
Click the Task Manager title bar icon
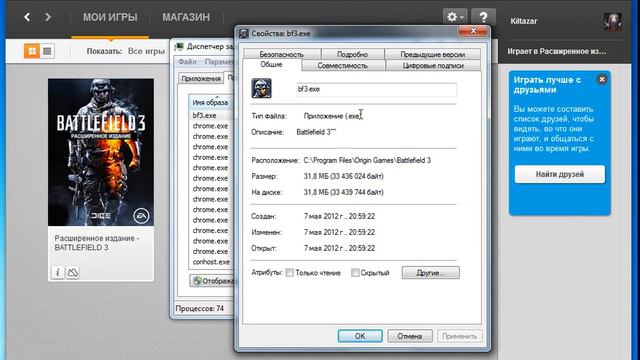[179, 47]
